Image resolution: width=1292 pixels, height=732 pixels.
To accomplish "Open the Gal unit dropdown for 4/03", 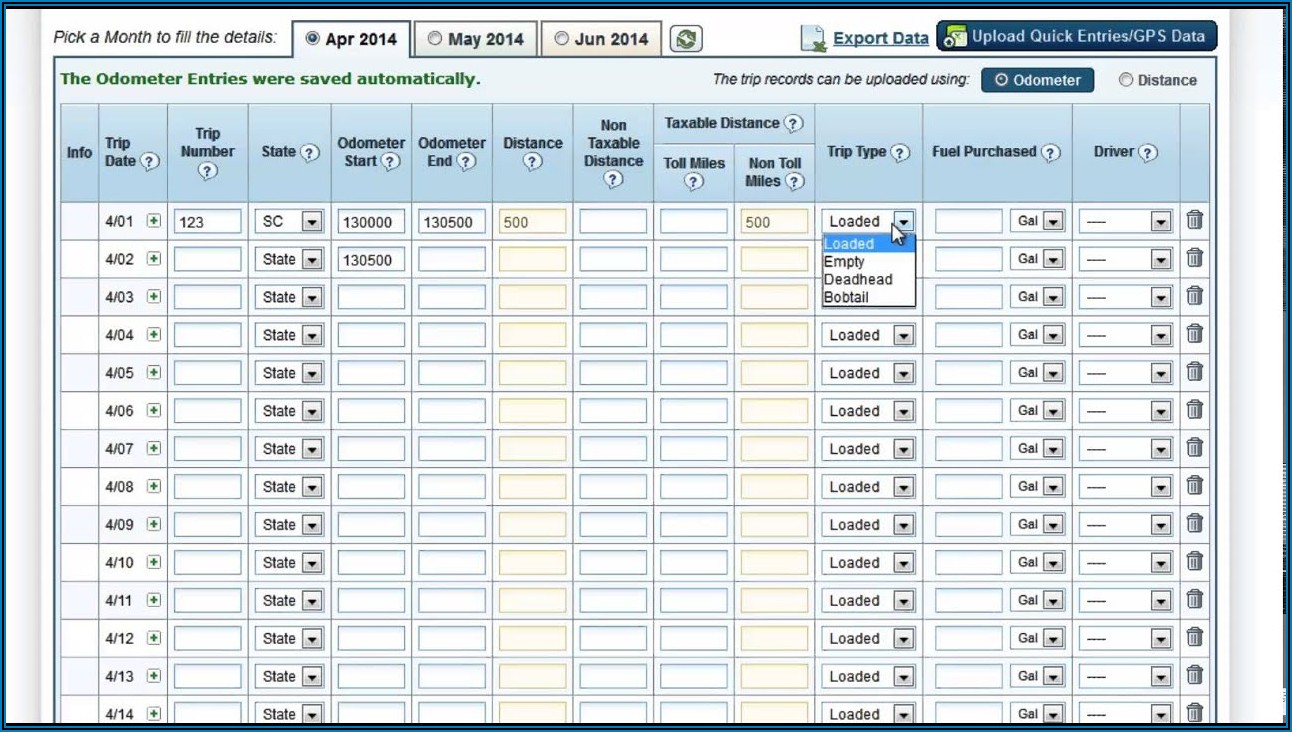I will click(1052, 297).
